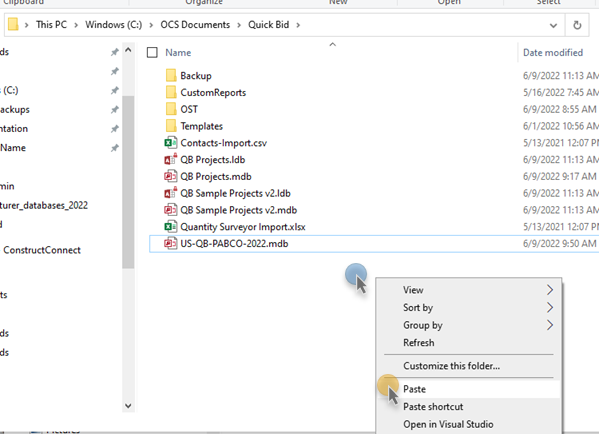599x434 pixels.
Task: Click the 6/9/2022 8:55 AM date cell
Action: [x=560, y=109]
